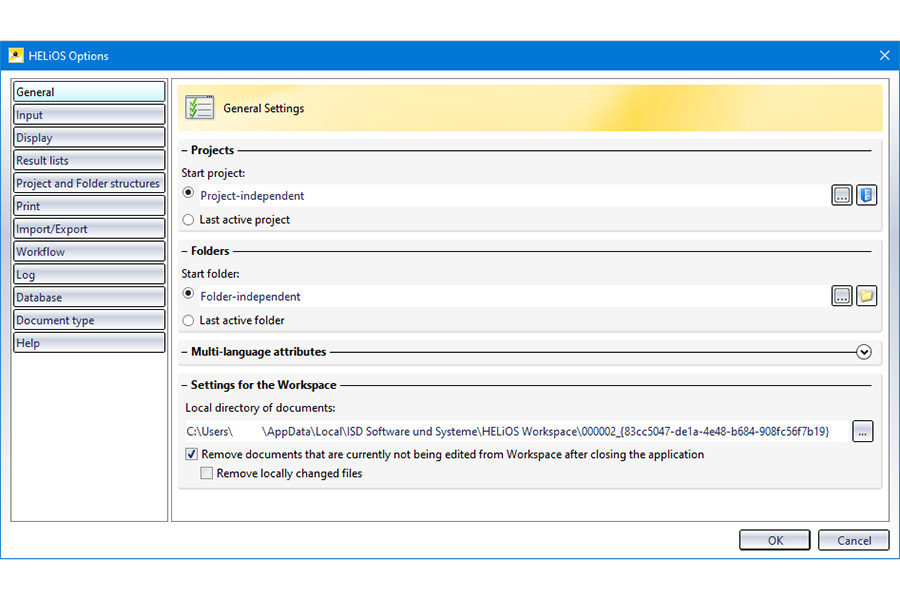This screenshot has width=900, height=600.
Task: Click the 'Start folder:' label
Action: click(210, 274)
